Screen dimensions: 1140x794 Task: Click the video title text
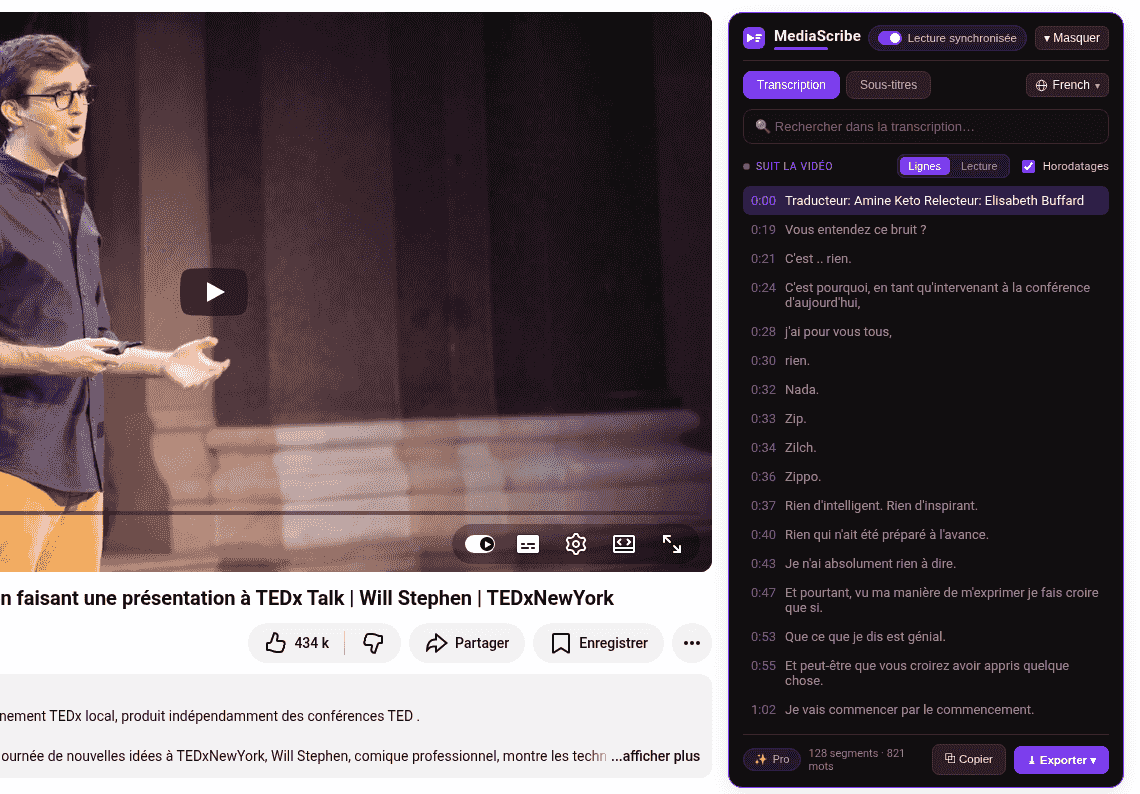tap(307, 598)
